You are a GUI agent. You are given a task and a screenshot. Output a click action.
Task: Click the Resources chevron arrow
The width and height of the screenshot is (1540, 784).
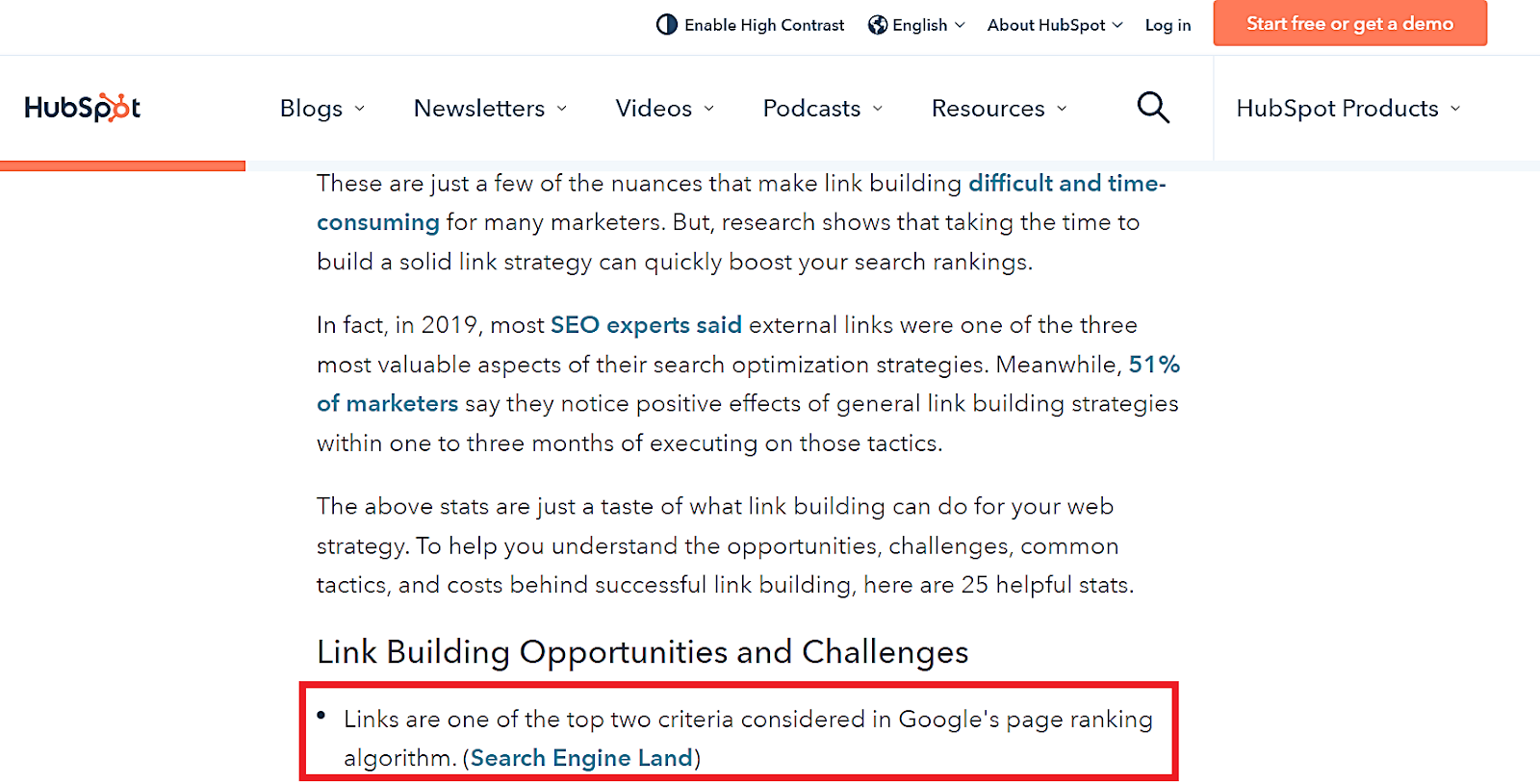(x=1062, y=109)
